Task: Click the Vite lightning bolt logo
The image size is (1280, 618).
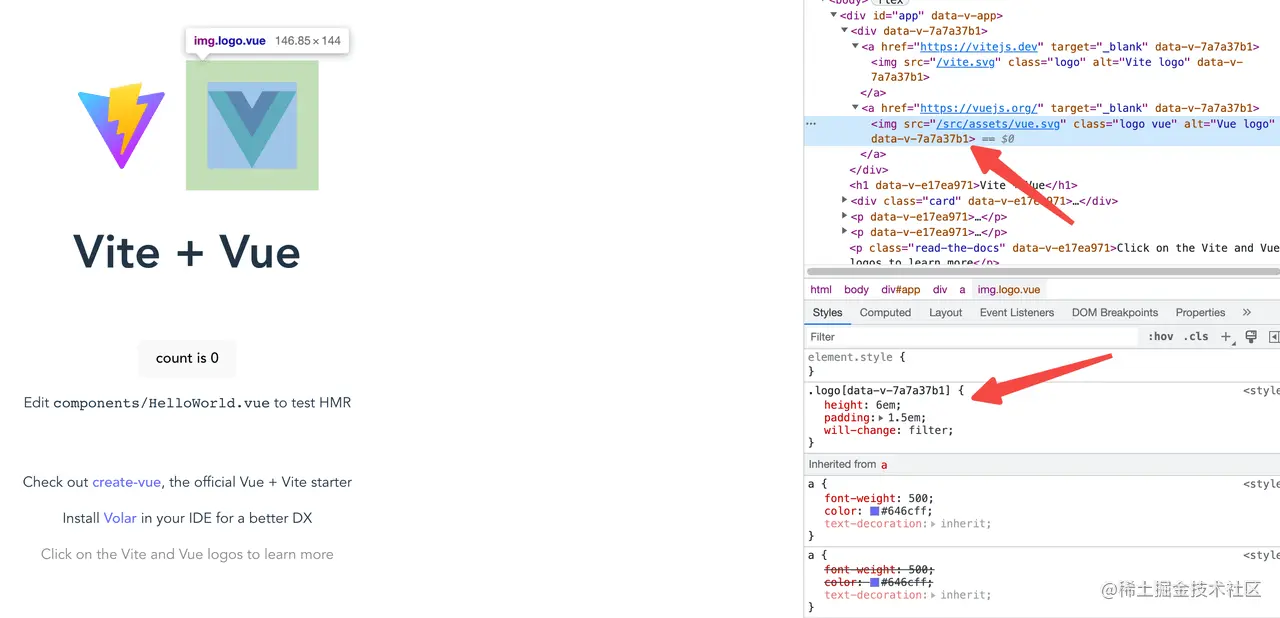Action: tap(122, 125)
